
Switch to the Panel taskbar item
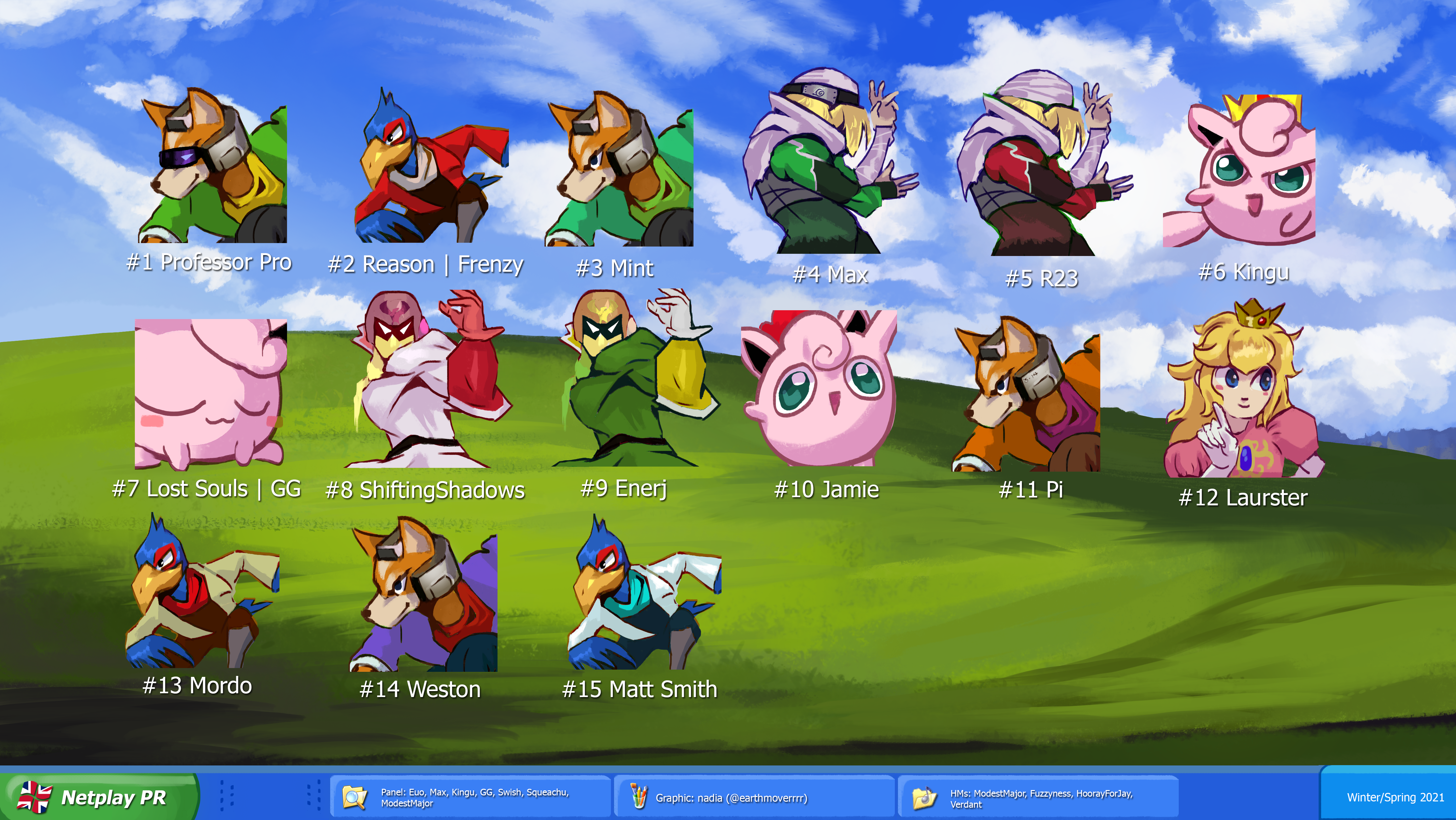point(470,797)
